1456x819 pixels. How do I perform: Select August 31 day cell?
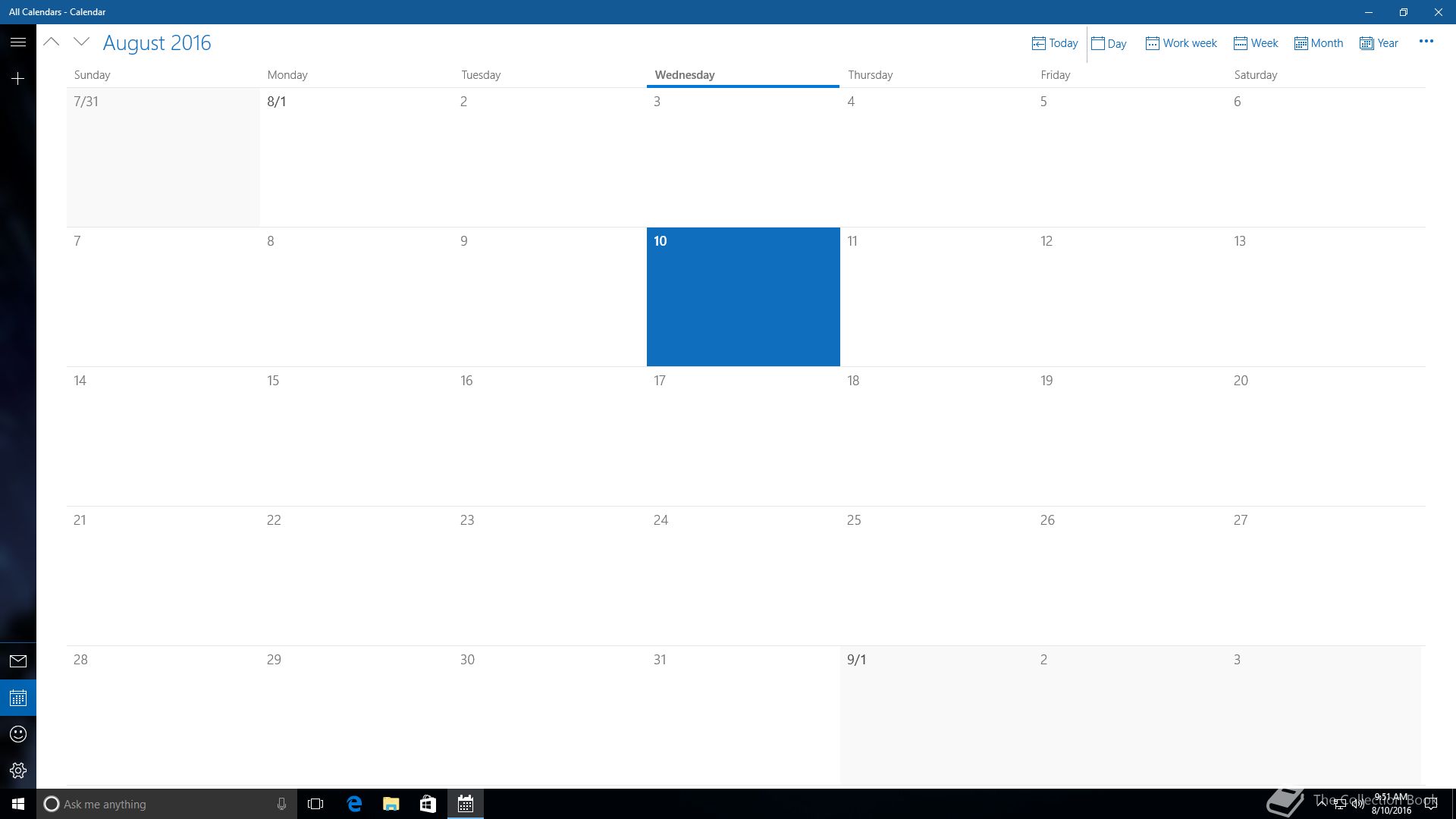coord(743,715)
